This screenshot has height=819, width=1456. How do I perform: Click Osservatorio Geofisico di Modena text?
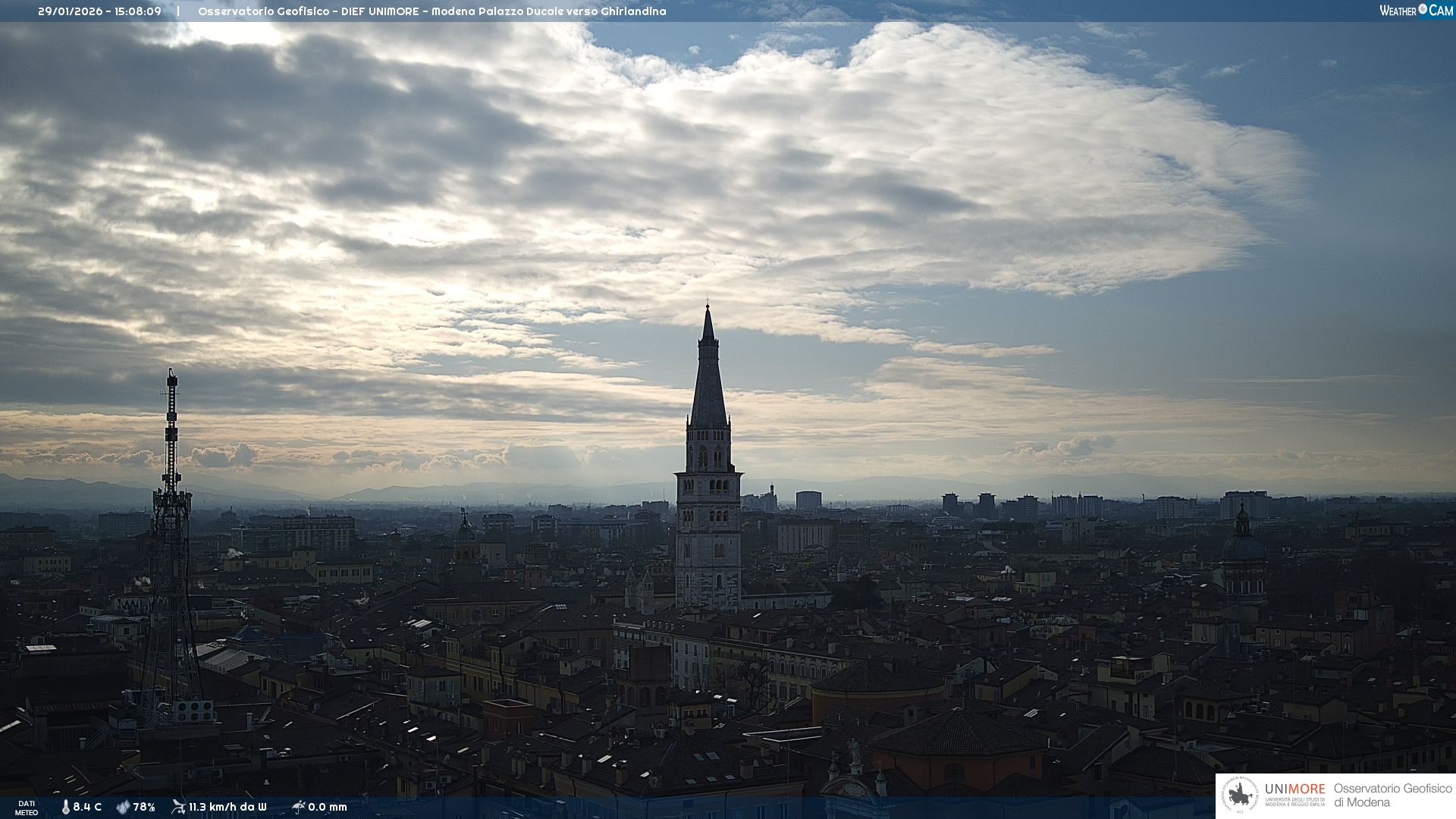coord(1392,795)
